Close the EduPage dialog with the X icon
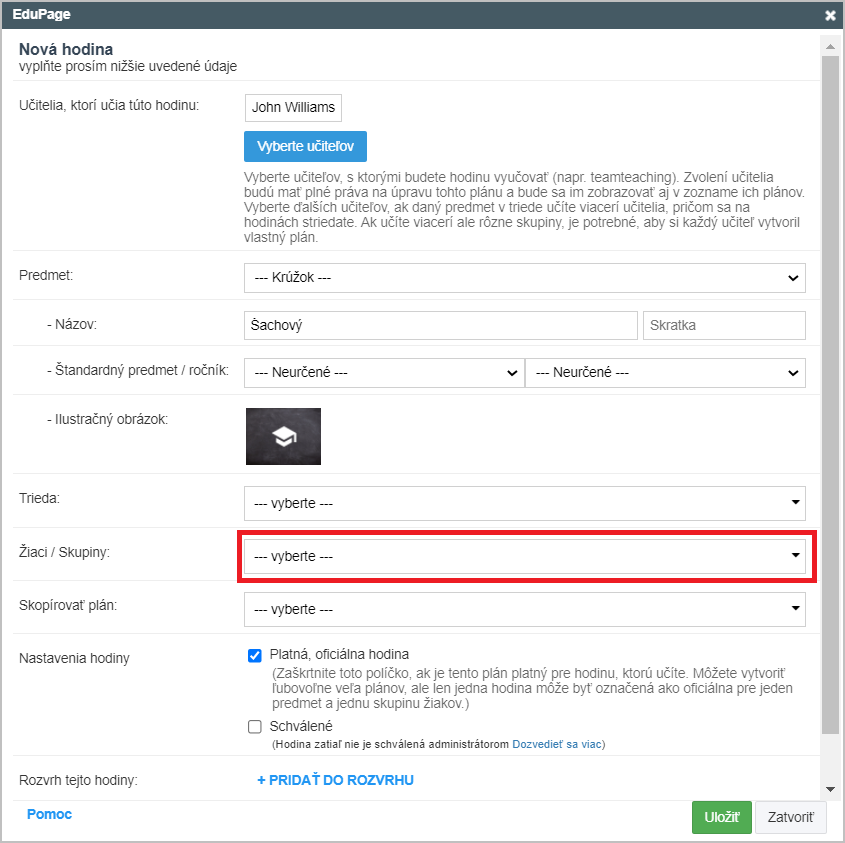 (830, 15)
